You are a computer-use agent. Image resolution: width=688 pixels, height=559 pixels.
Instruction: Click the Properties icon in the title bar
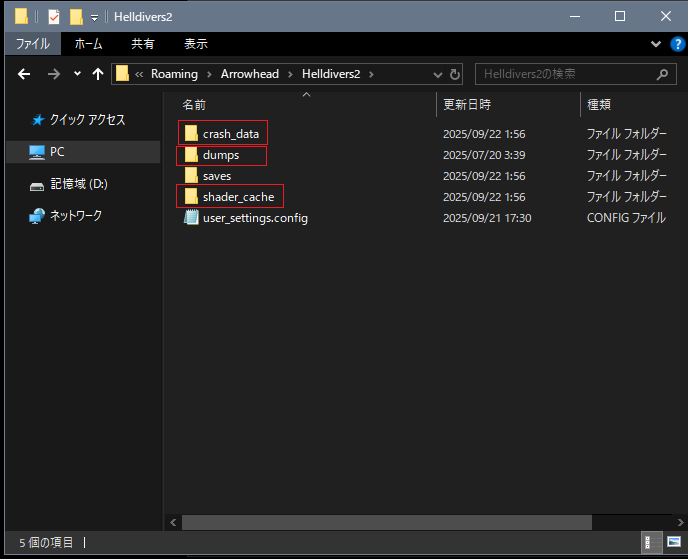[x=54, y=17]
